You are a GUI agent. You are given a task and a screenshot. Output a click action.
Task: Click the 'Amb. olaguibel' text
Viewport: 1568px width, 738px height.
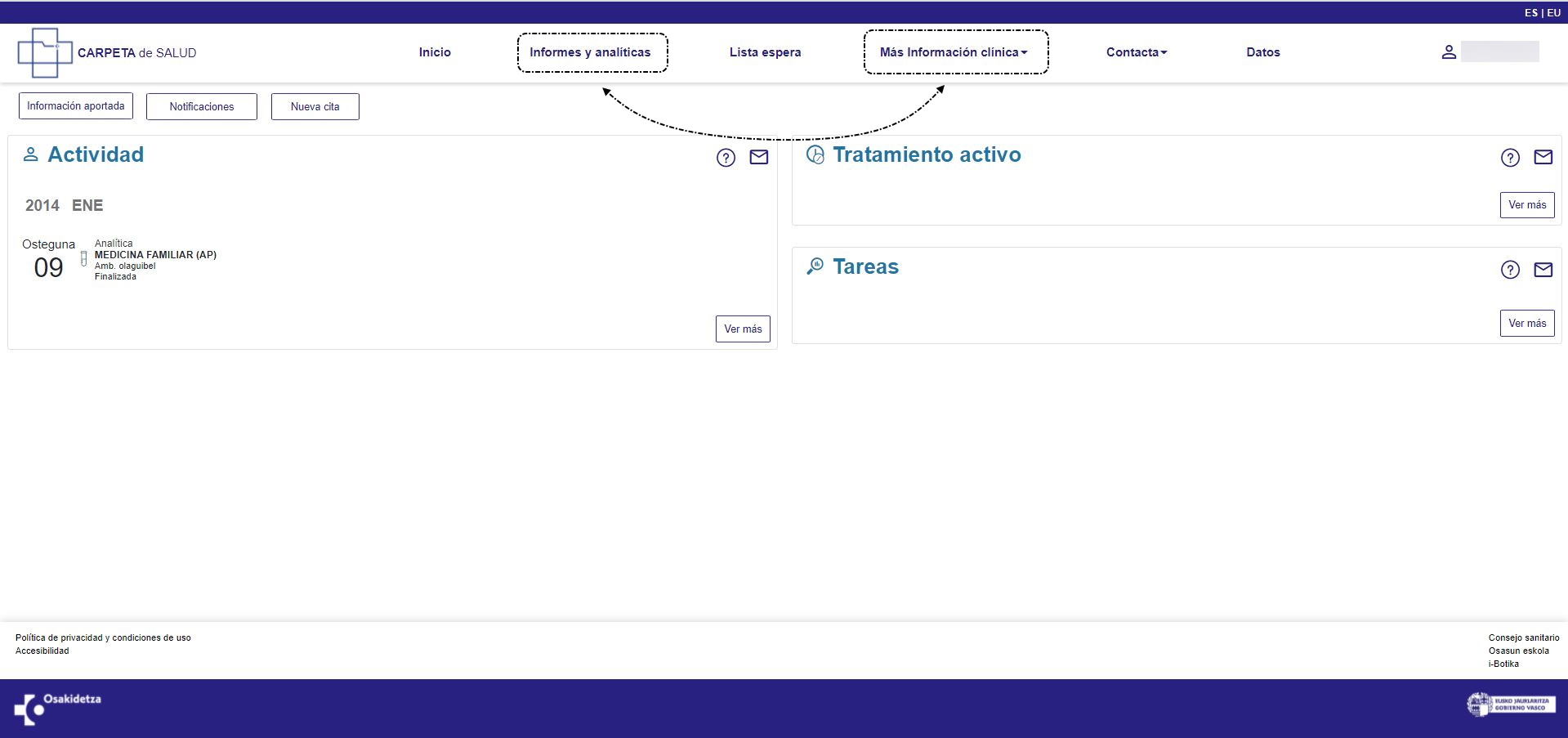click(x=125, y=266)
